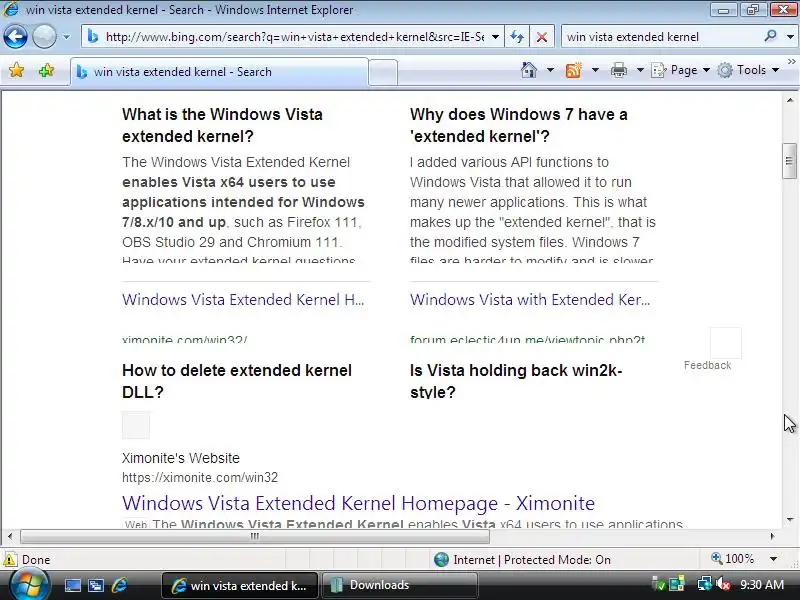800x600 pixels.
Task: Expand the address bar history dropdown
Action: [495, 37]
